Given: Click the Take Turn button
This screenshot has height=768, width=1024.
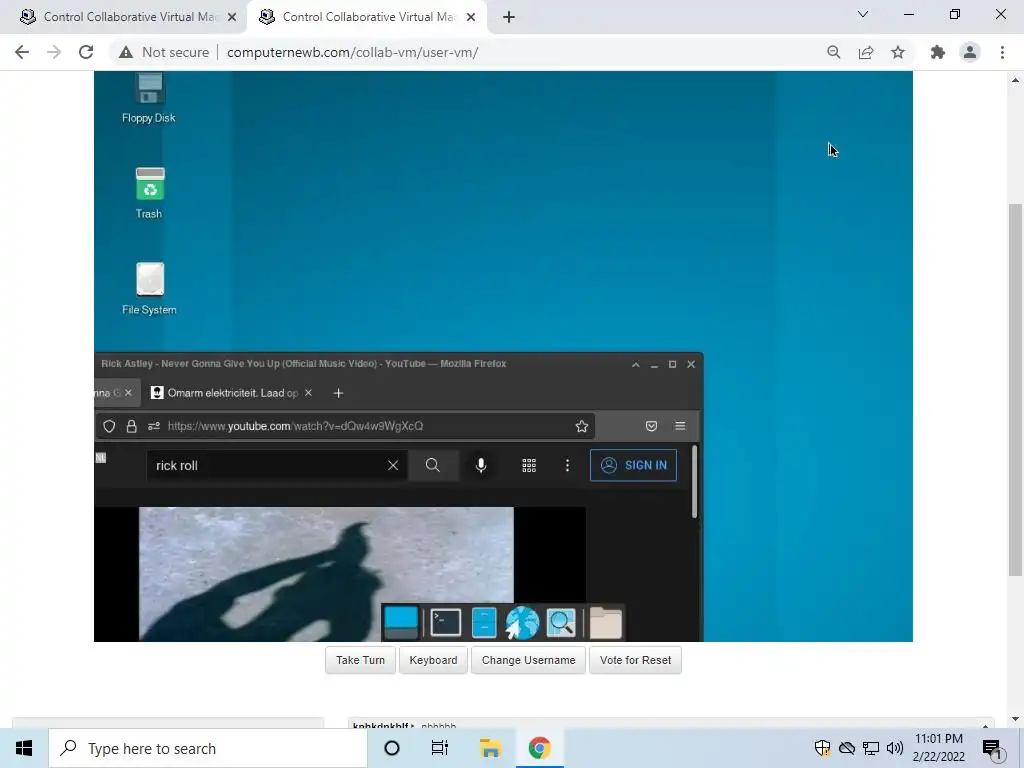Looking at the screenshot, I should (x=360, y=660).
